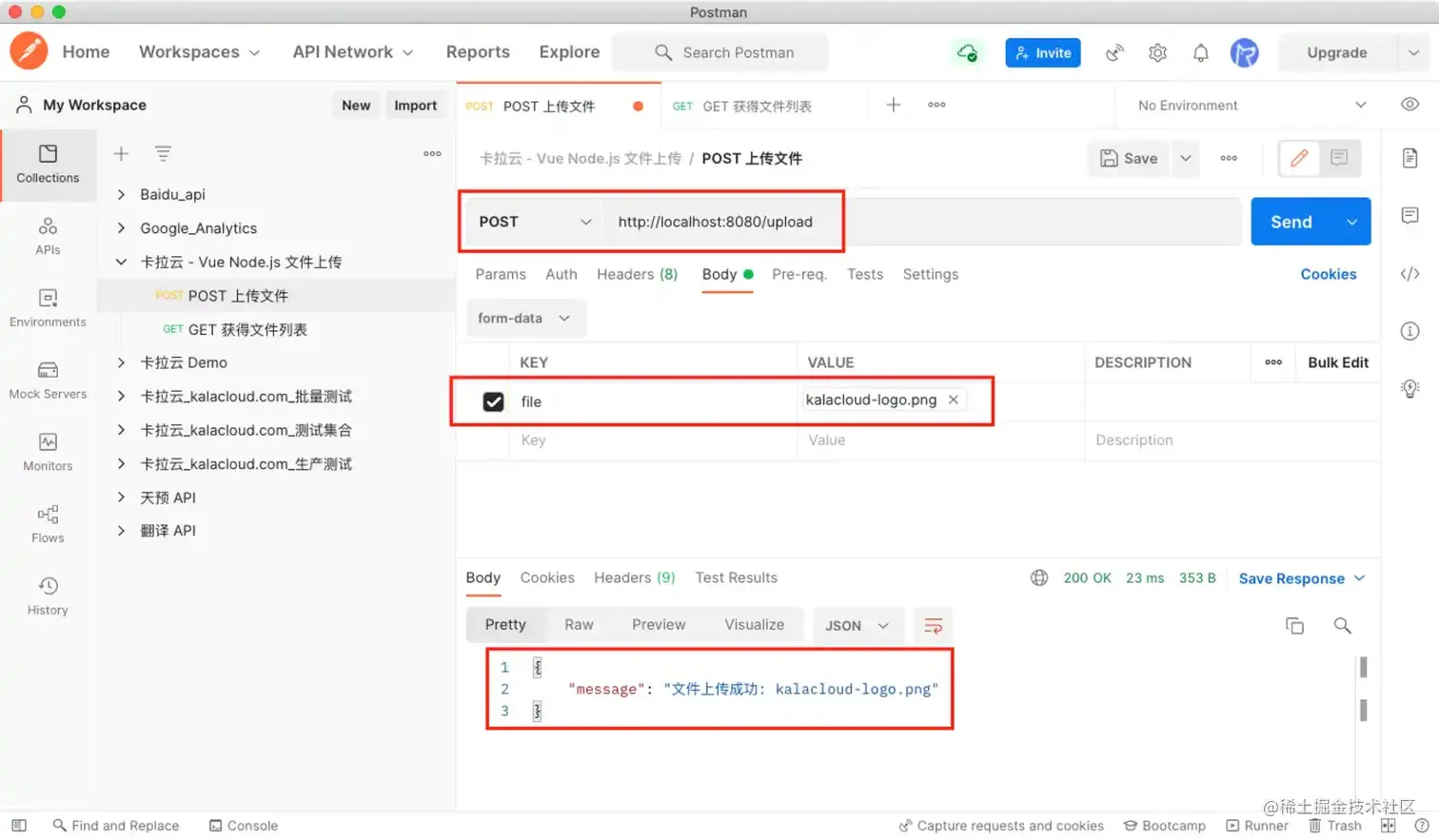This screenshot has width=1439, height=840.
Task: Open the notifications bell
Action: tap(1200, 53)
